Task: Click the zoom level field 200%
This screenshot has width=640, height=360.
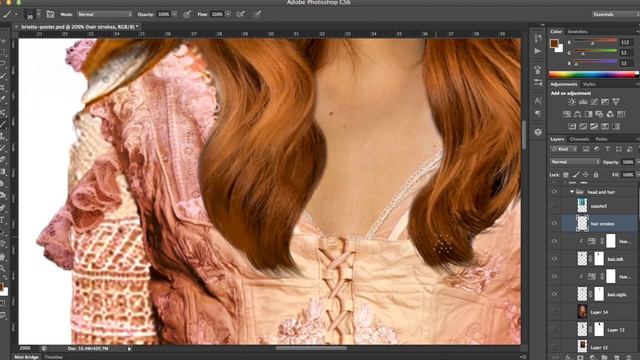Action: tap(25, 349)
